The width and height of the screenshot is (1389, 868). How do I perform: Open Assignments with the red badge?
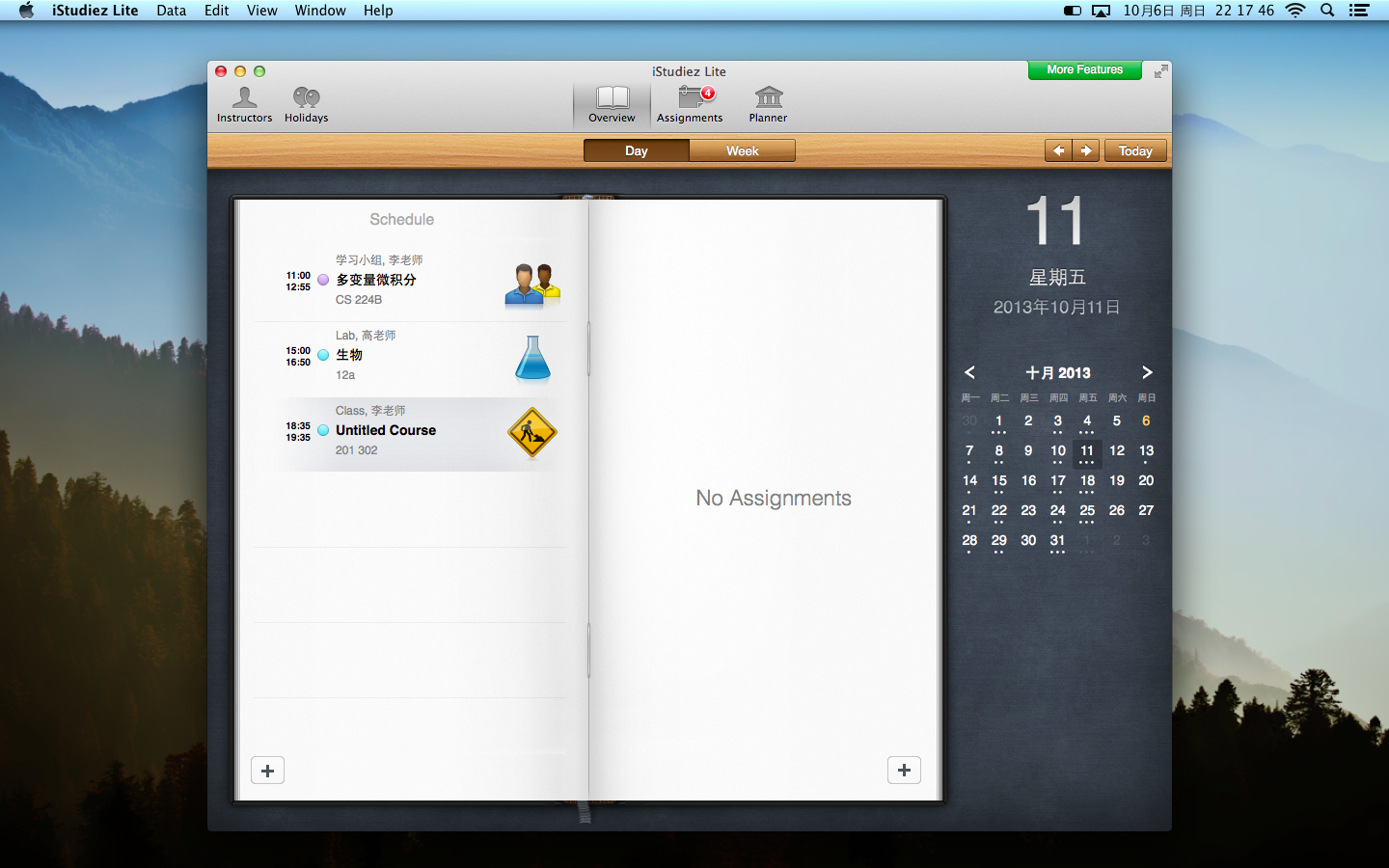tap(690, 104)
